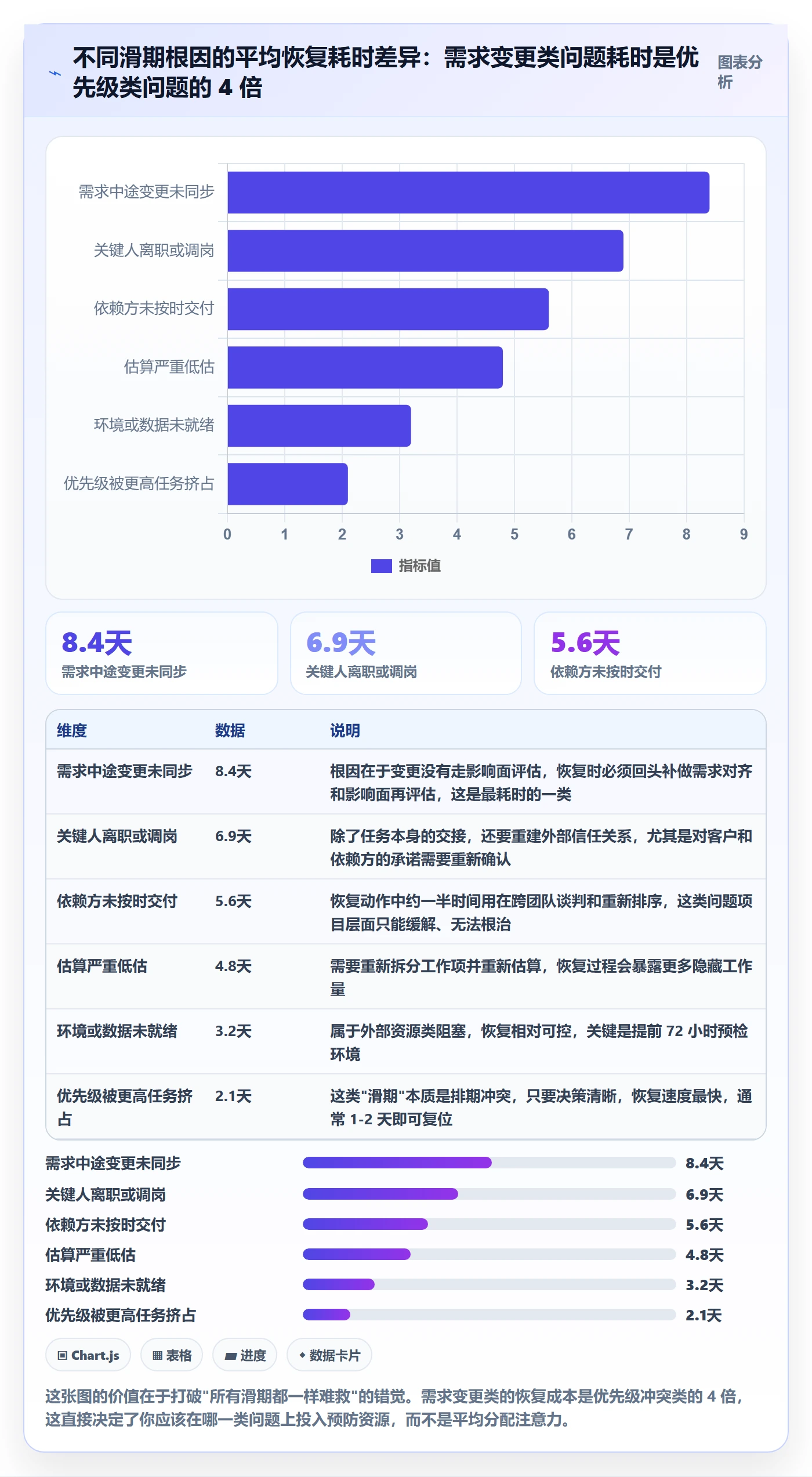Image resolution: width=812 pixels, height=1477 pixels.
Task: Click the 数据 table column header
Action: [x=230, y=730]
